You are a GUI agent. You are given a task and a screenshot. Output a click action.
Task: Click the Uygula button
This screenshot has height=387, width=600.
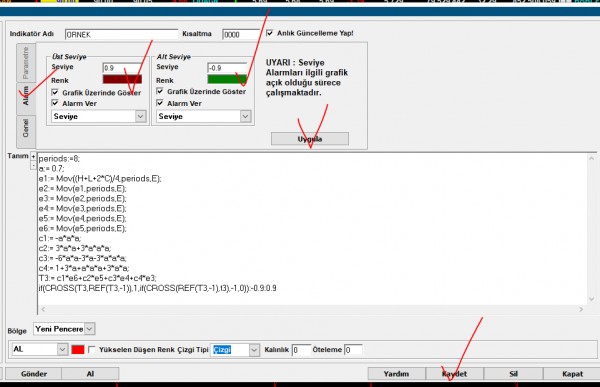[310, 139]
